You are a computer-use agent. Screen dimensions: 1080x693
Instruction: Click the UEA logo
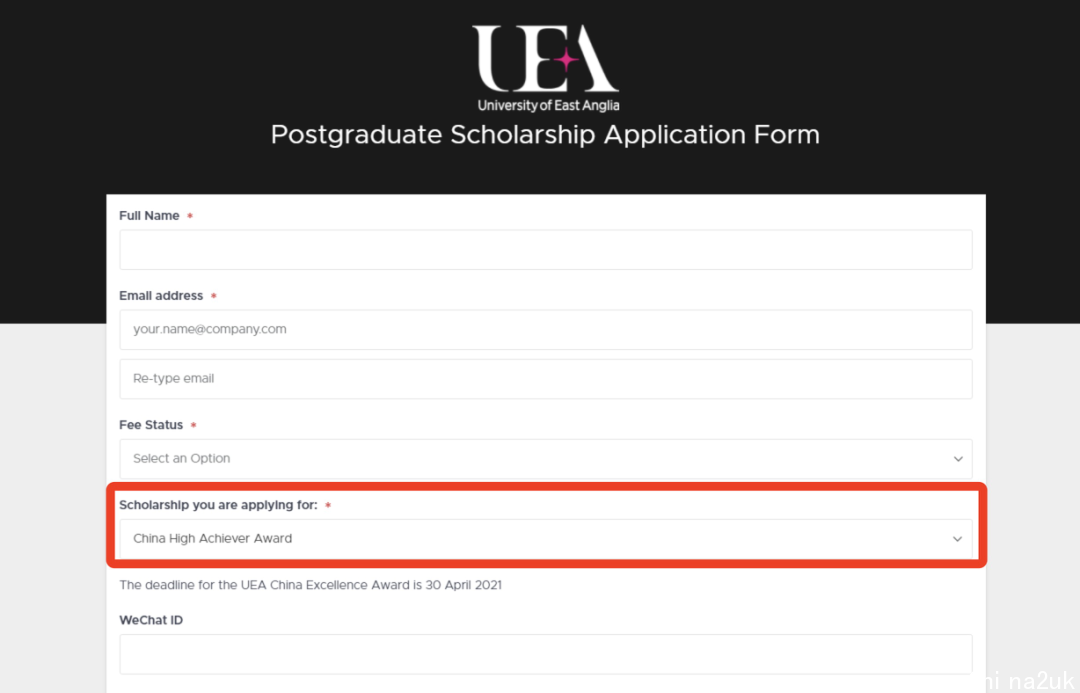pyautogui.click(x=546, y=68)
